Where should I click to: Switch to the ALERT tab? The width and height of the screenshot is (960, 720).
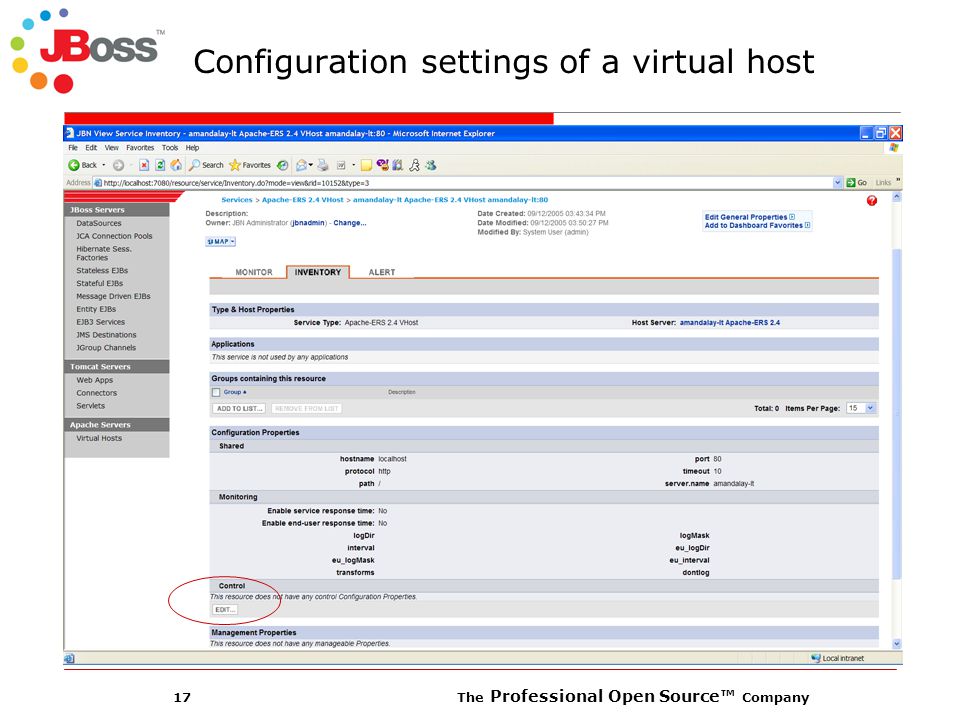pyautogui.click(x=381, y=272)
